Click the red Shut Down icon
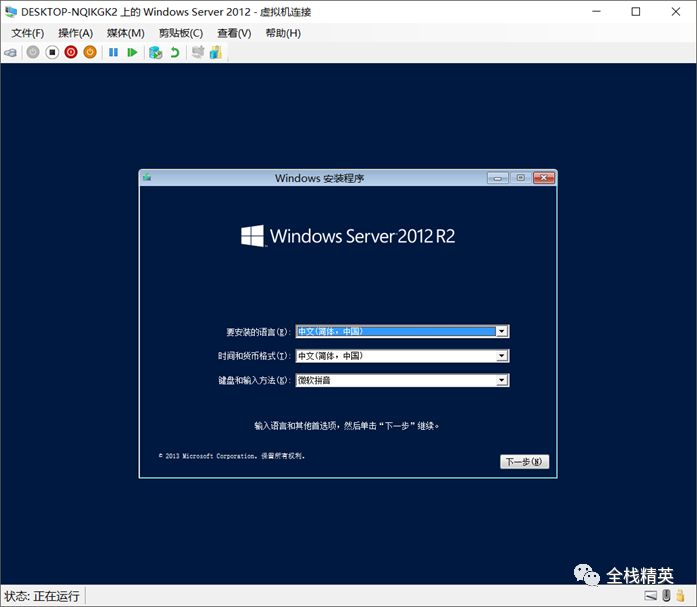697x607 pixels. pyautogui.click(x=71, y=52)
